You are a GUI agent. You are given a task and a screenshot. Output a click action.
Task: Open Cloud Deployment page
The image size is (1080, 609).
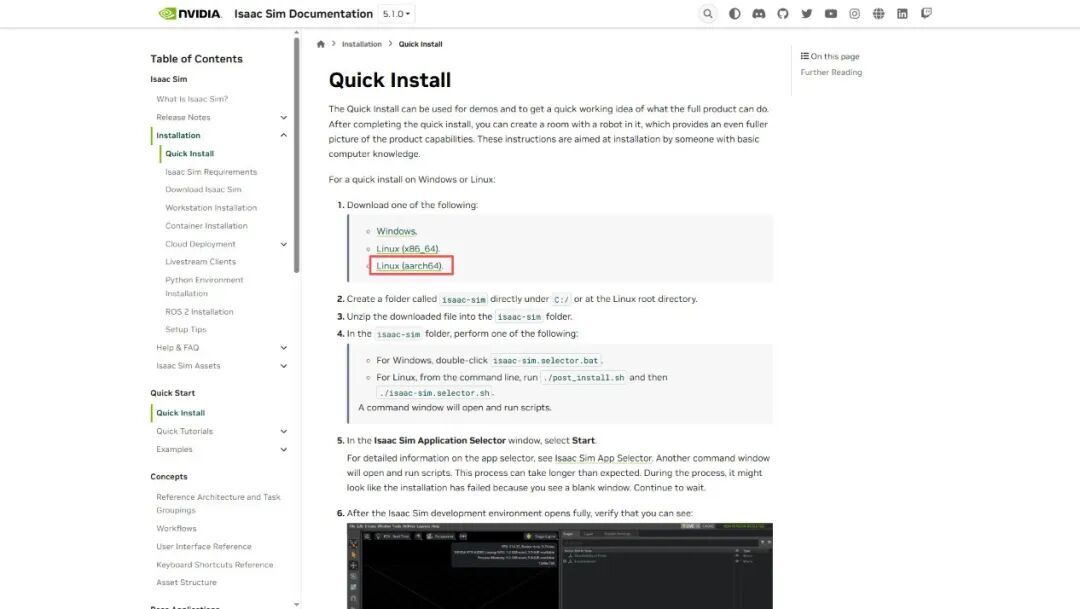pyautogui.click(x=200, y=245)
